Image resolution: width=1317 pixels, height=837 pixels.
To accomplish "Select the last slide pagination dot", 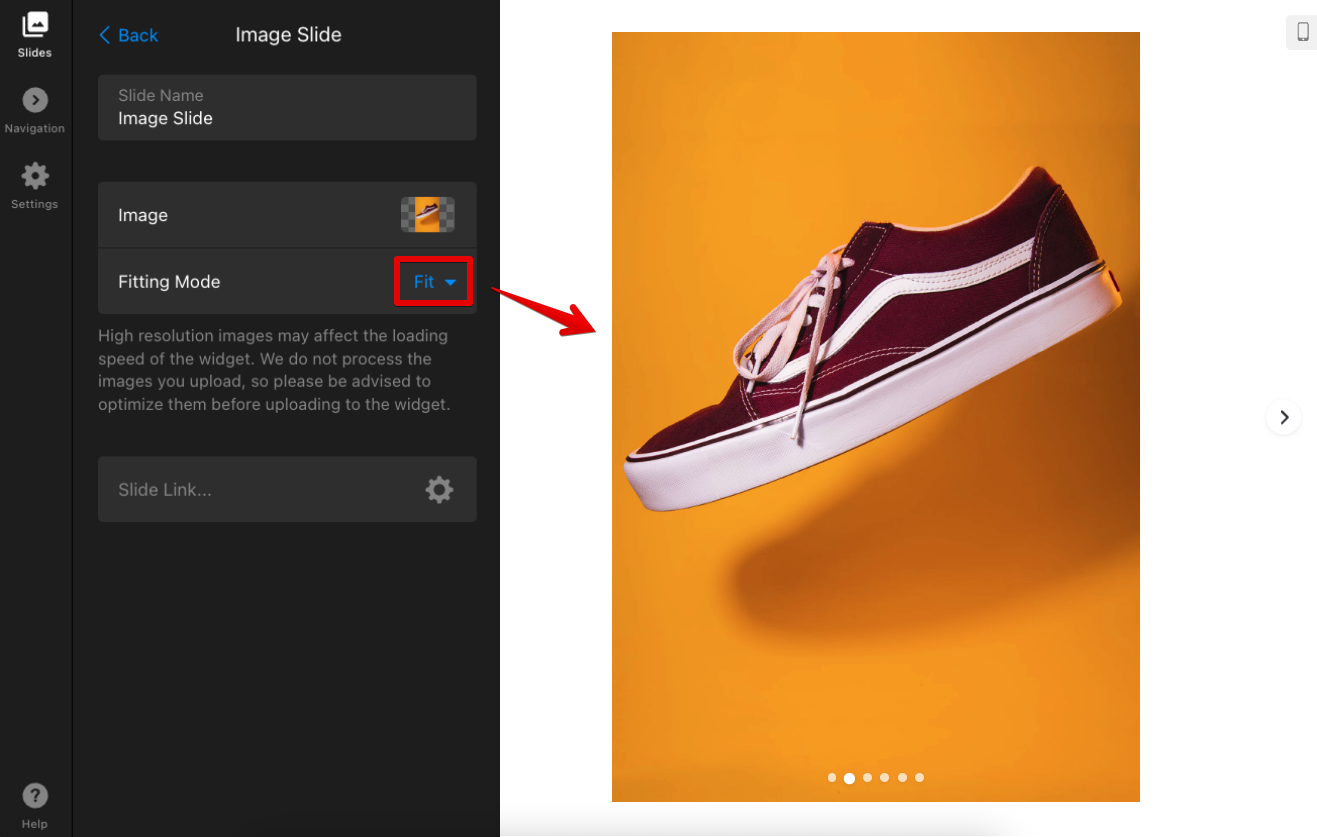I will (x=919, y=777).
